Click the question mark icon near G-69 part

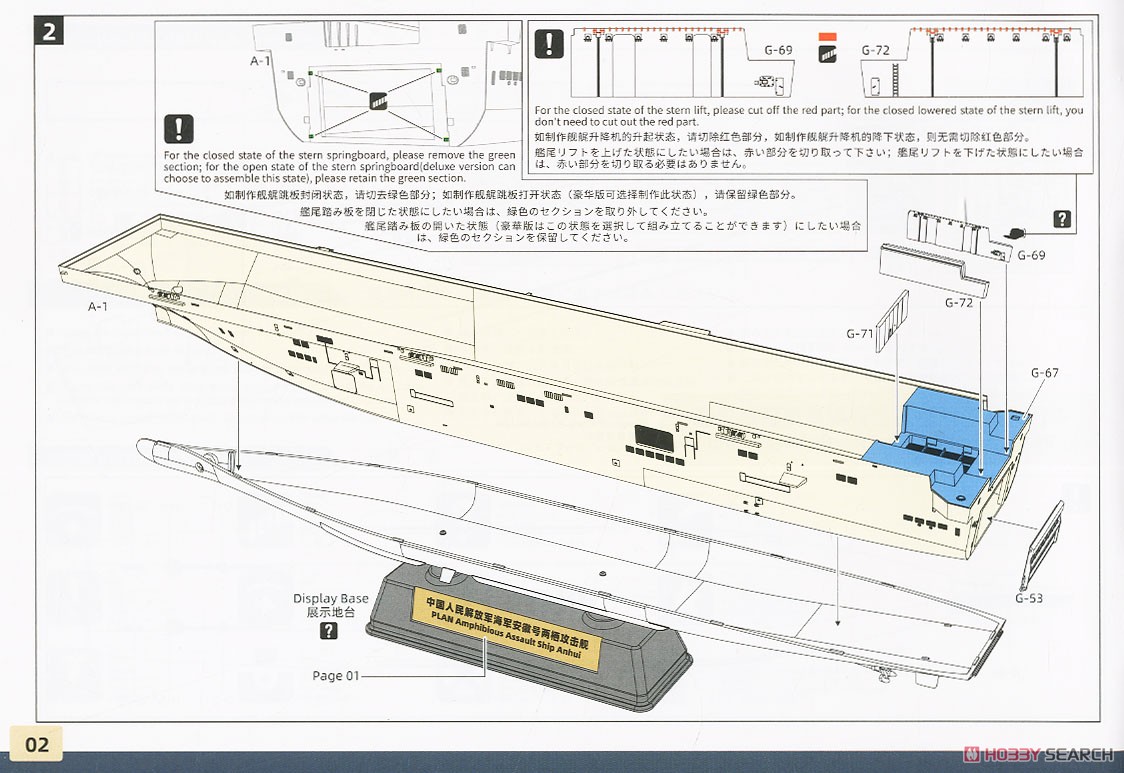coord(1062,219)
